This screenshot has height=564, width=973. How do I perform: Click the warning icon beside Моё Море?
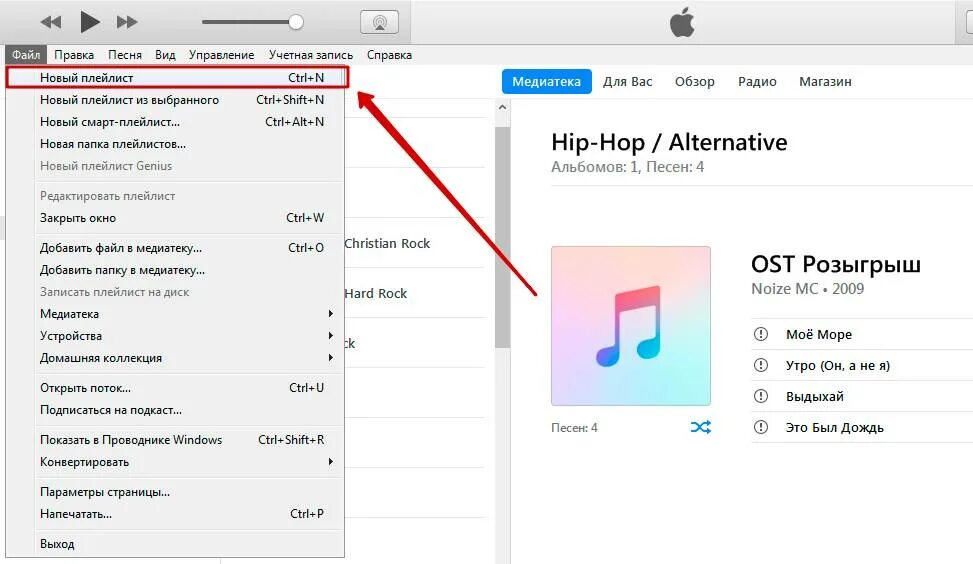[761, 334]
